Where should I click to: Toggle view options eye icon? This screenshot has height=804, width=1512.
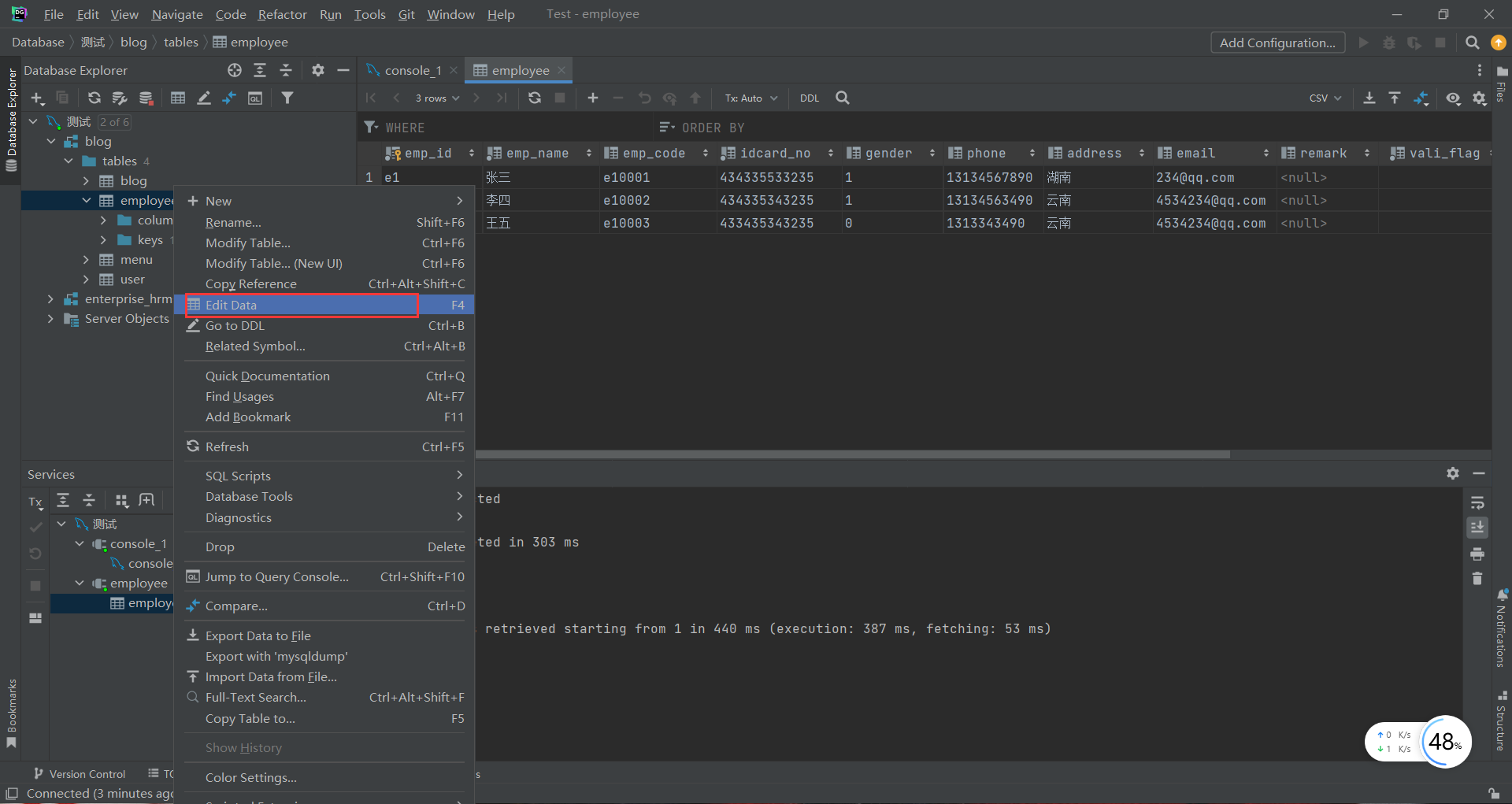pyautogui.click(x=1453, y=98)
